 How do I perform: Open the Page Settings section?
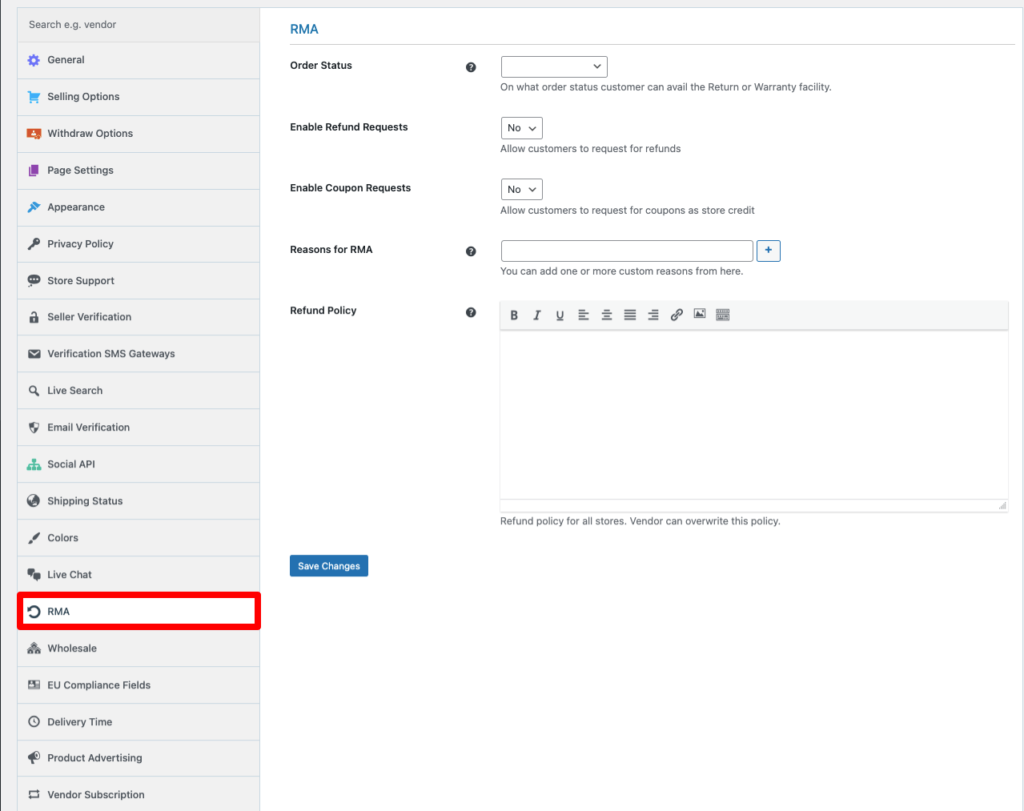[x=138, y=170]
